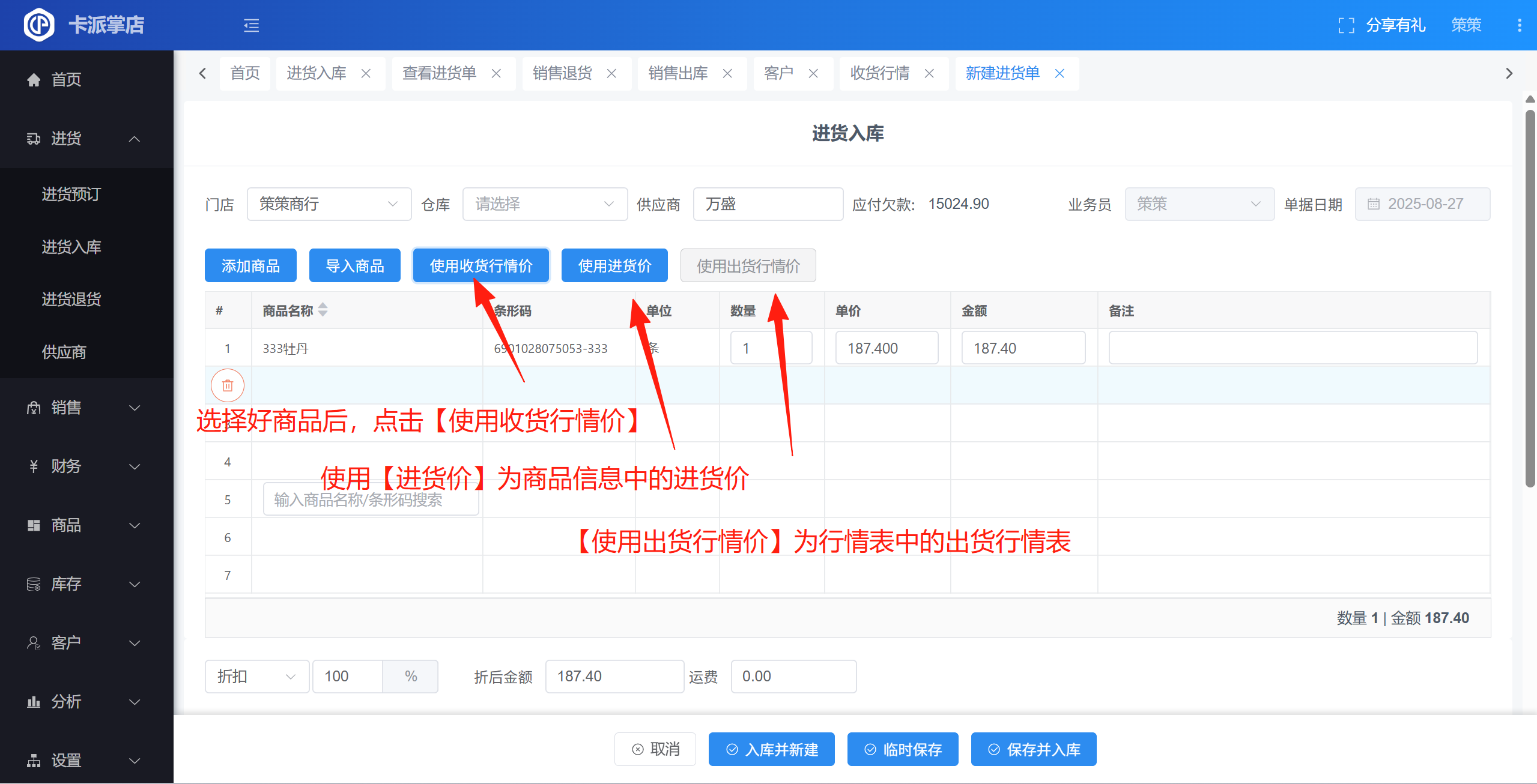Image resolution: width=1537 pixels, height=784 pixels.
Task: Open 进货退货 in the sidebar
Action: click(71, 299)
